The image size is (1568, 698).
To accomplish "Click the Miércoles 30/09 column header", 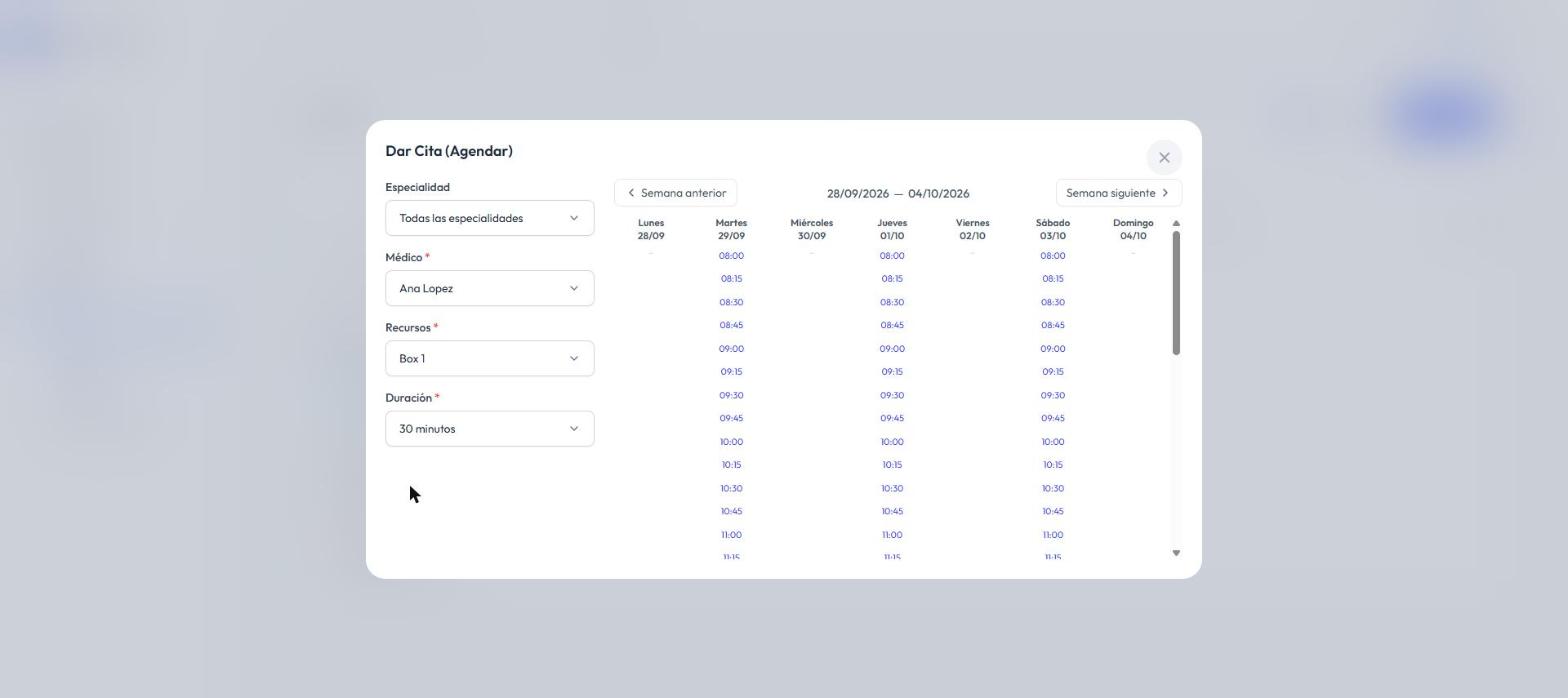I will point(812,229).
